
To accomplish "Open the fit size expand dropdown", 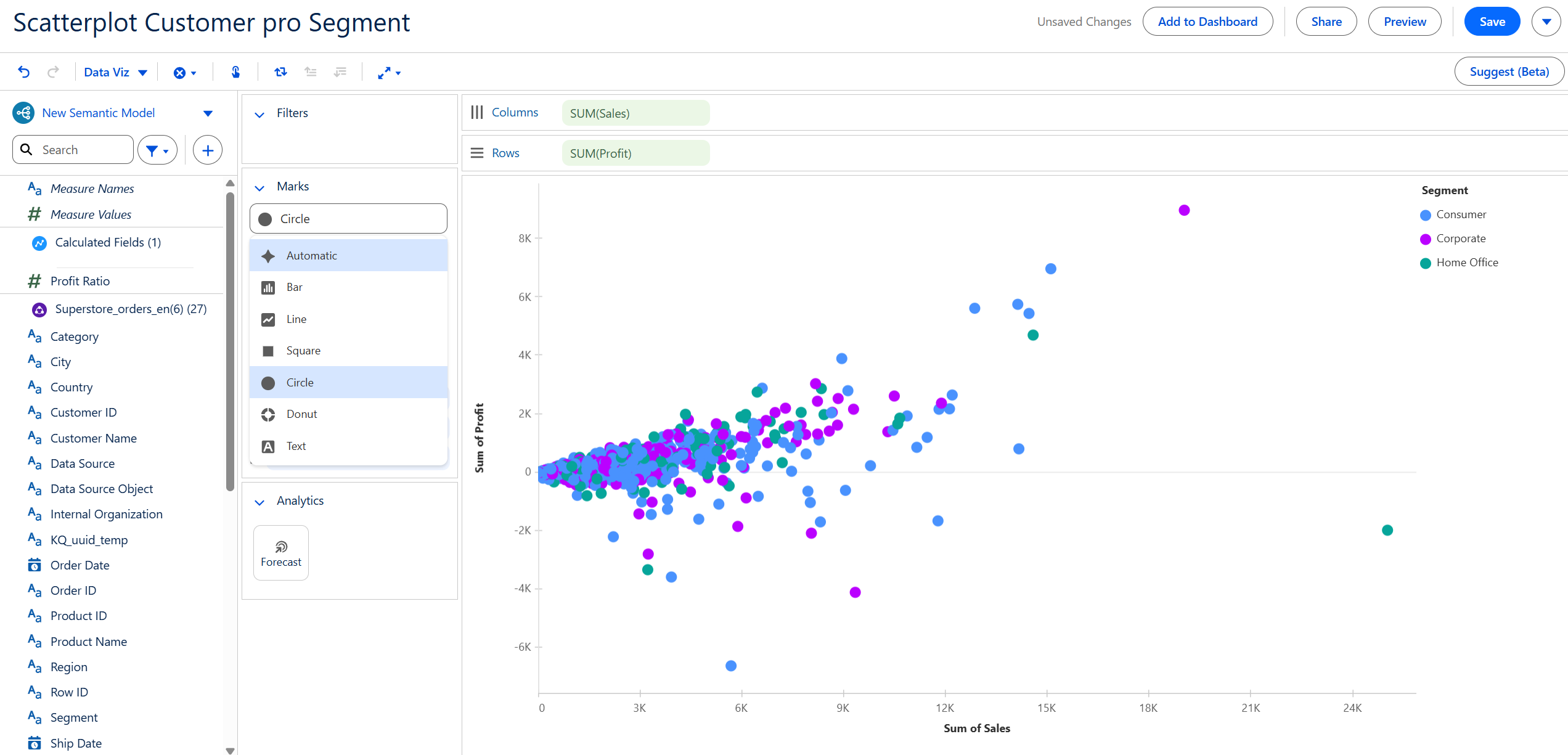I will 389,73.
